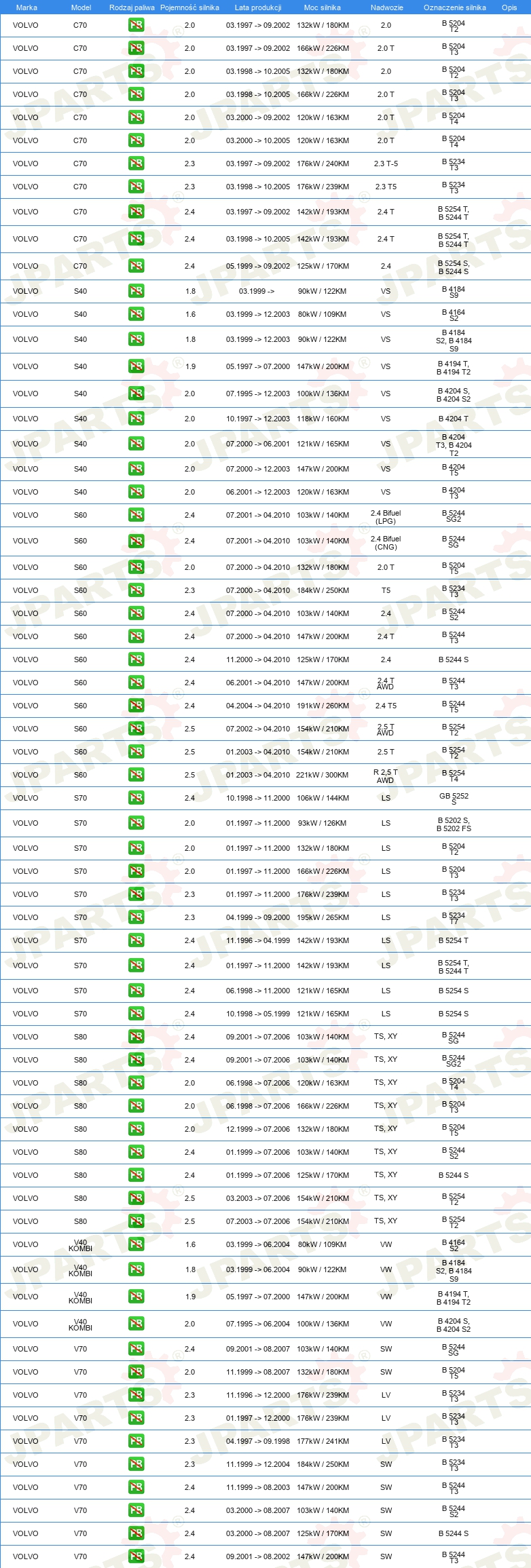The image size is (531, 1568).
Task: Click the Pojemność silnika column header
Action: tap(189, 7)
